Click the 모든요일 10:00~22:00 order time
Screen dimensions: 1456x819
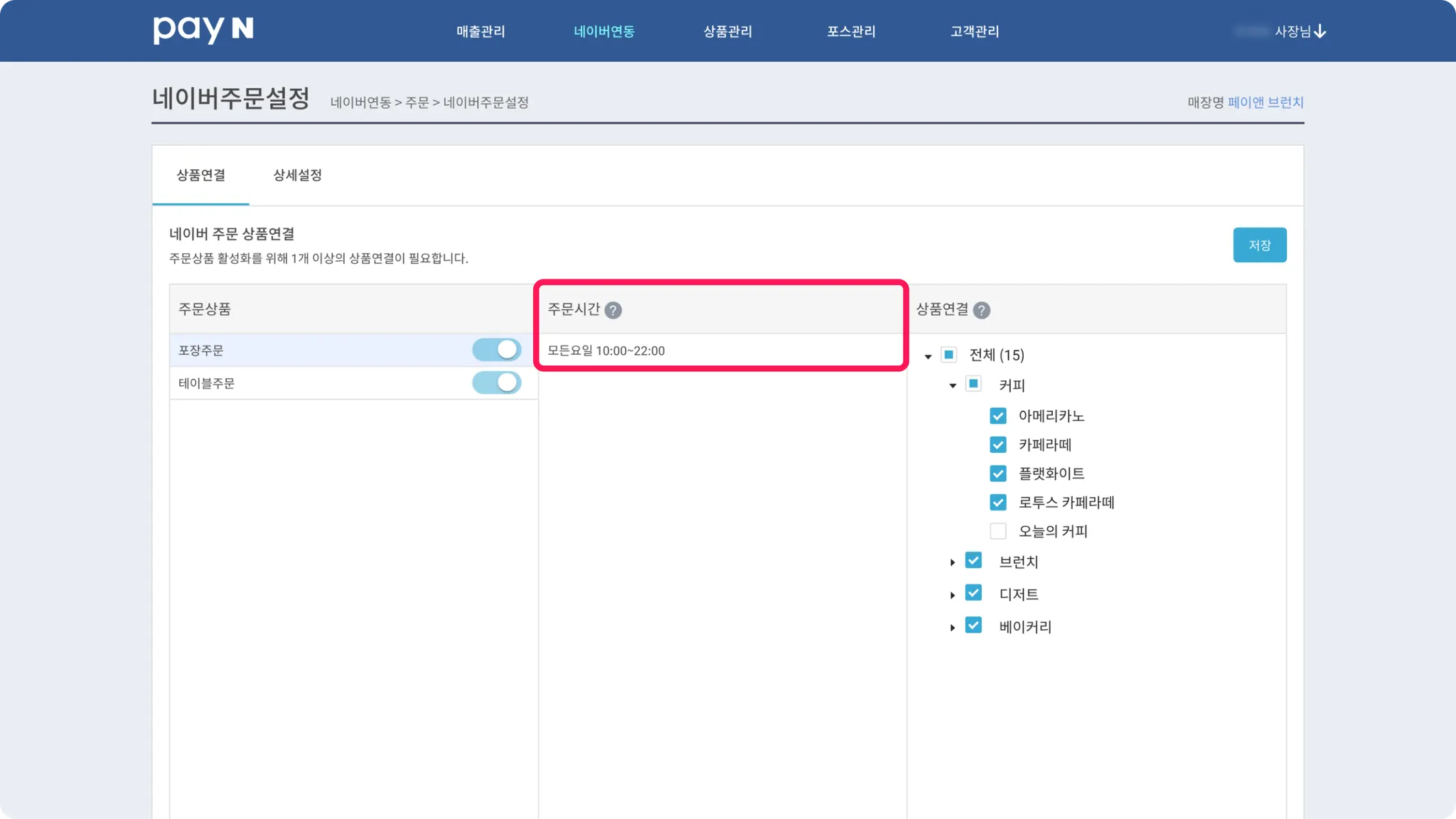[606, 350]
